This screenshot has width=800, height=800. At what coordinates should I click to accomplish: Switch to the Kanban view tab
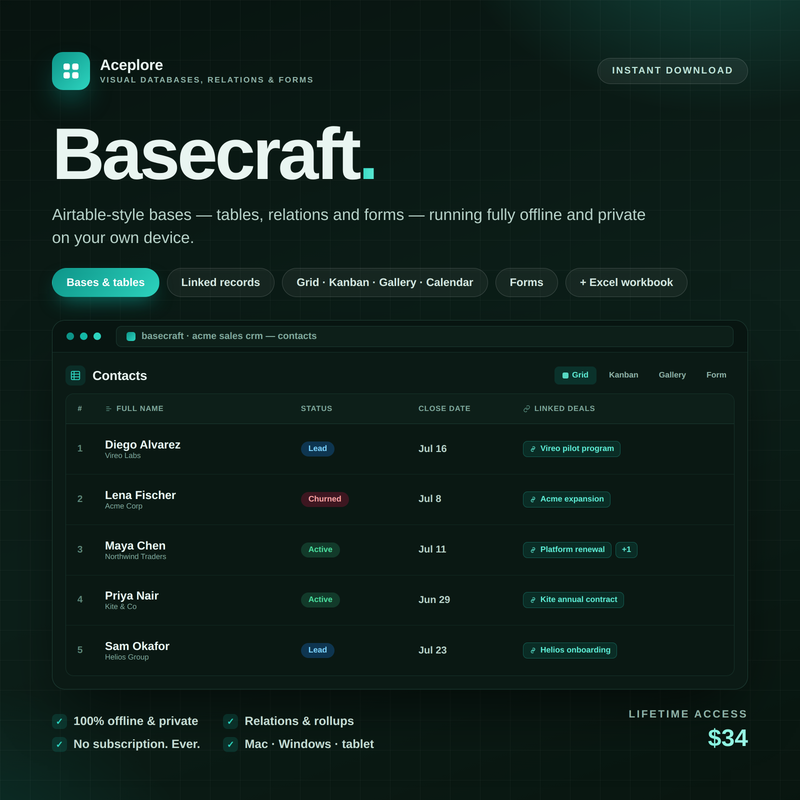[x=623, y=375]
